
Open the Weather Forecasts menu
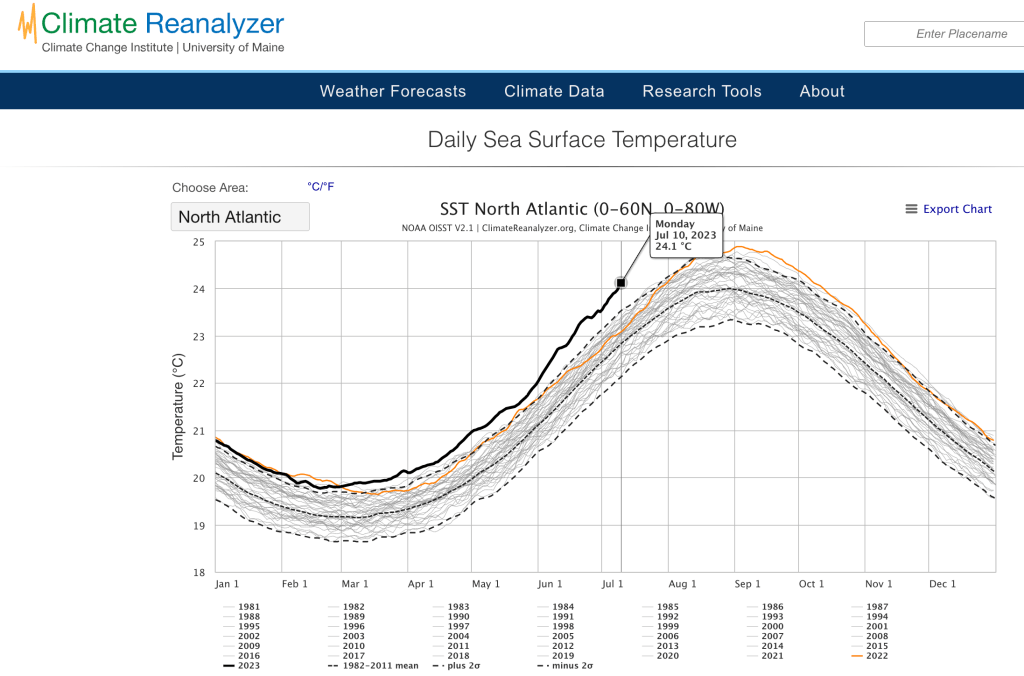tap(392, 91)
